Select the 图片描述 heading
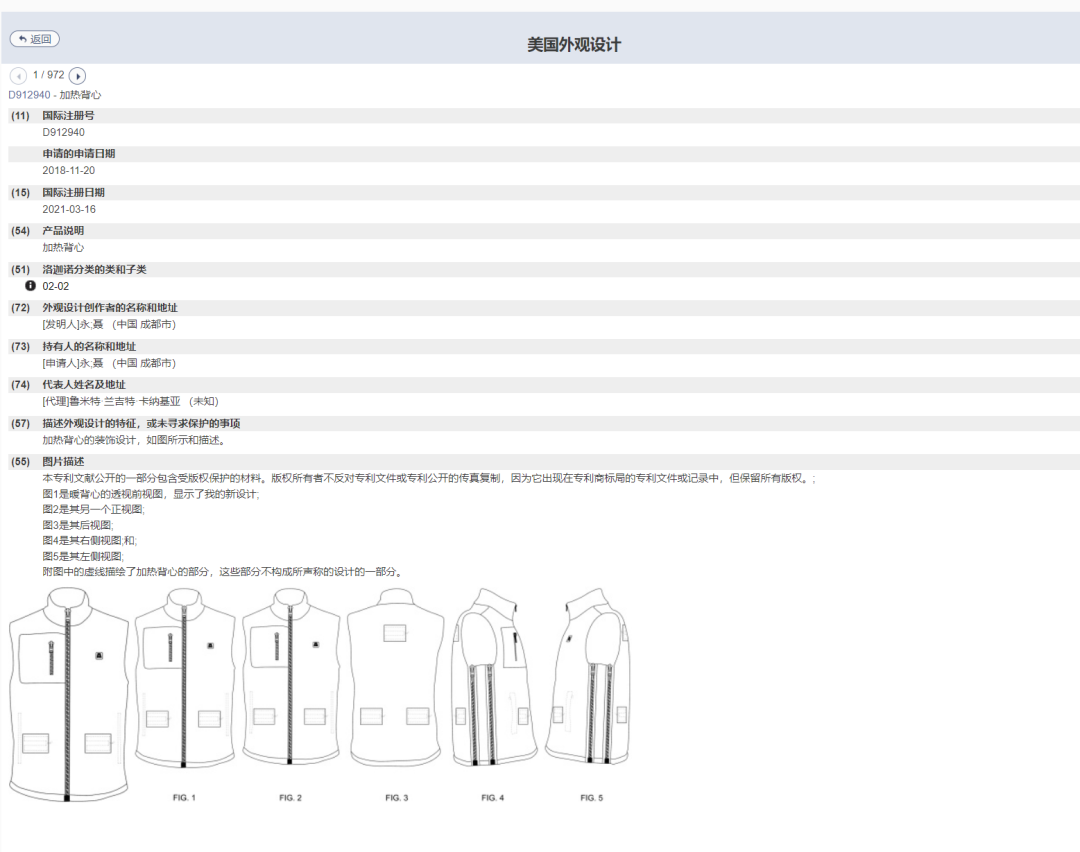The height and width of the screenshot is (852, 1080). point(63,461)
